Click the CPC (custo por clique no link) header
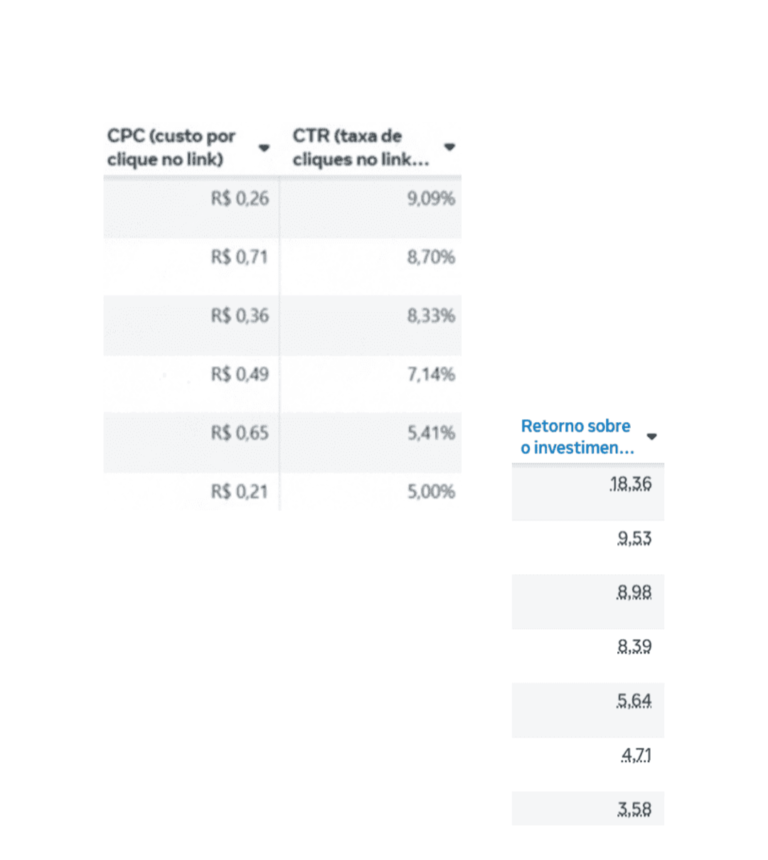The height and width of the screenshot is (860, 768). click(x=171, y=147)
